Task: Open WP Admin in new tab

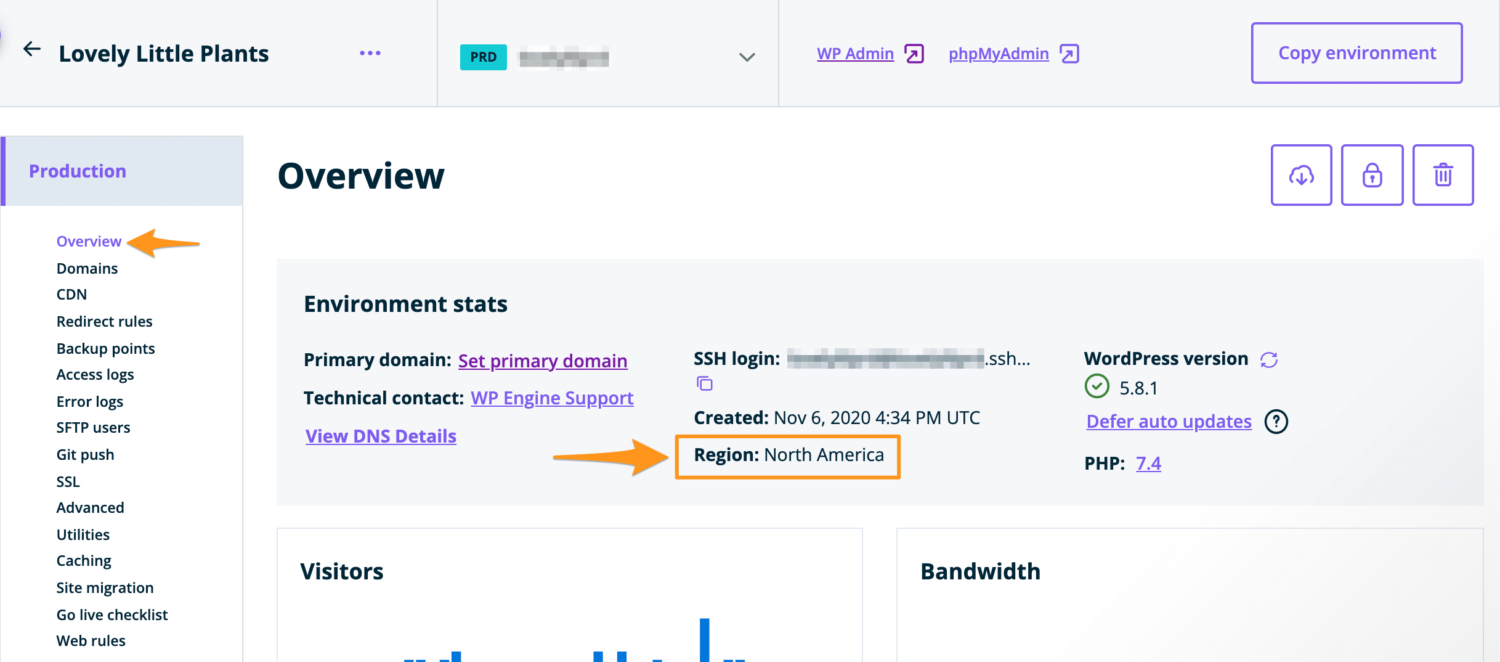Action: click(855, 54)
